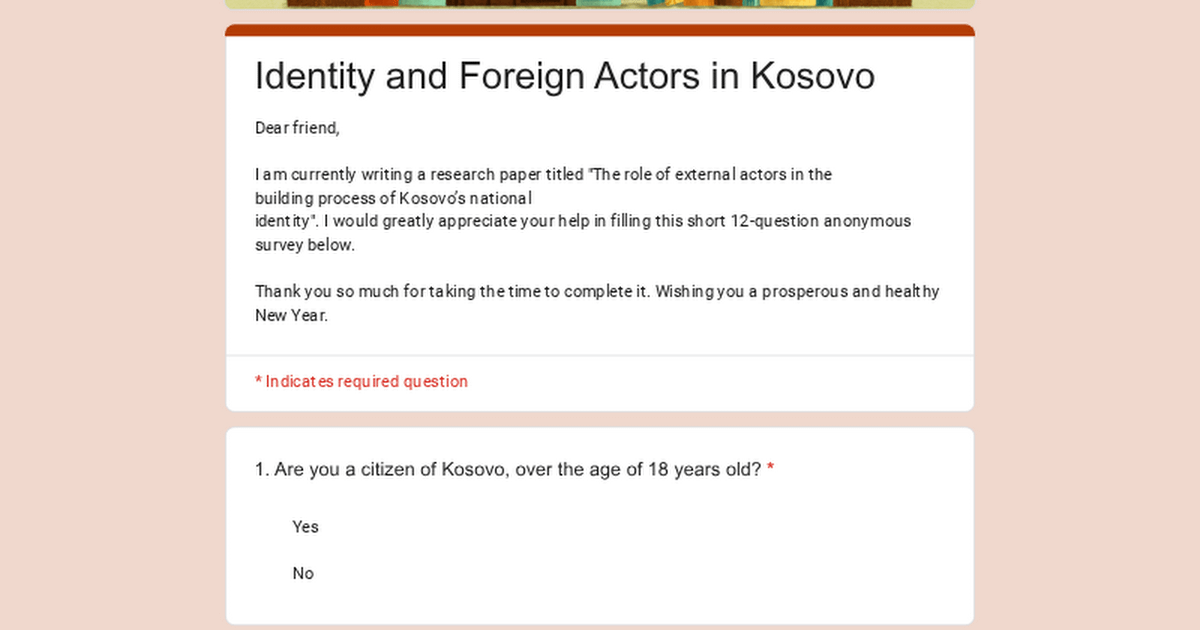Click the question 1 citizen text
The width and height of the screenshot is (1200, 630).
[x=508, y=469]
